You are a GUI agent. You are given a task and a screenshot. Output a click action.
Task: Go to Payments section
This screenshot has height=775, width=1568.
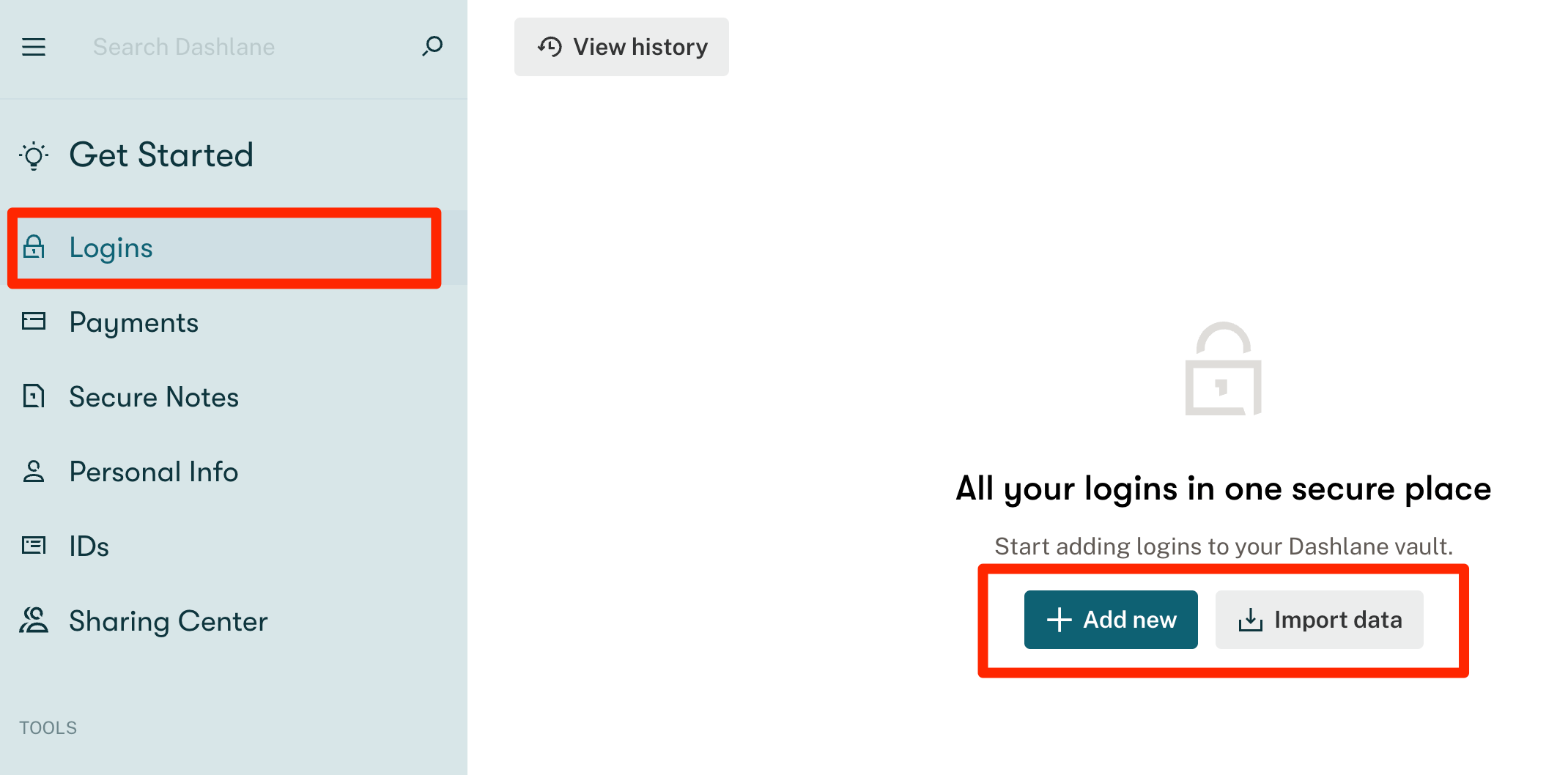point(234,322)
